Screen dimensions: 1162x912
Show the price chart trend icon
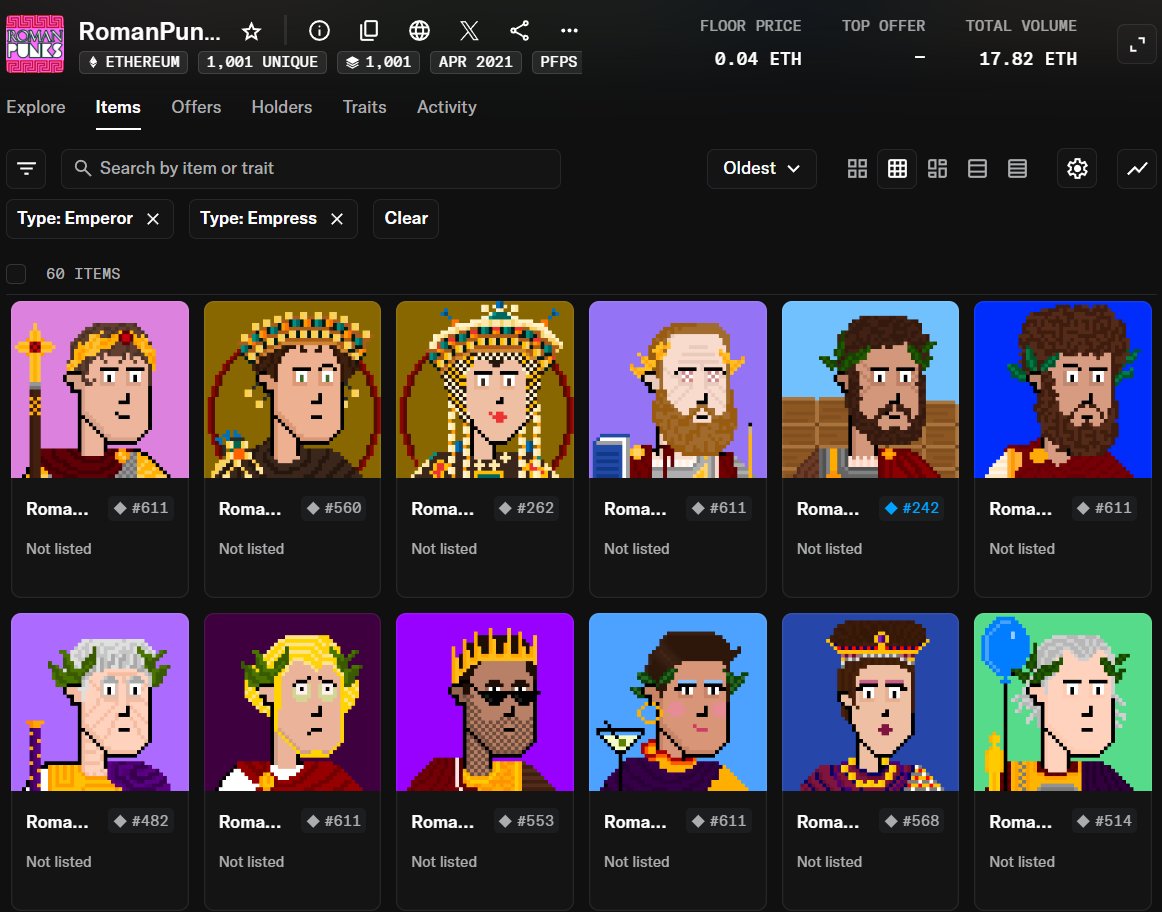coord(1137,169)
